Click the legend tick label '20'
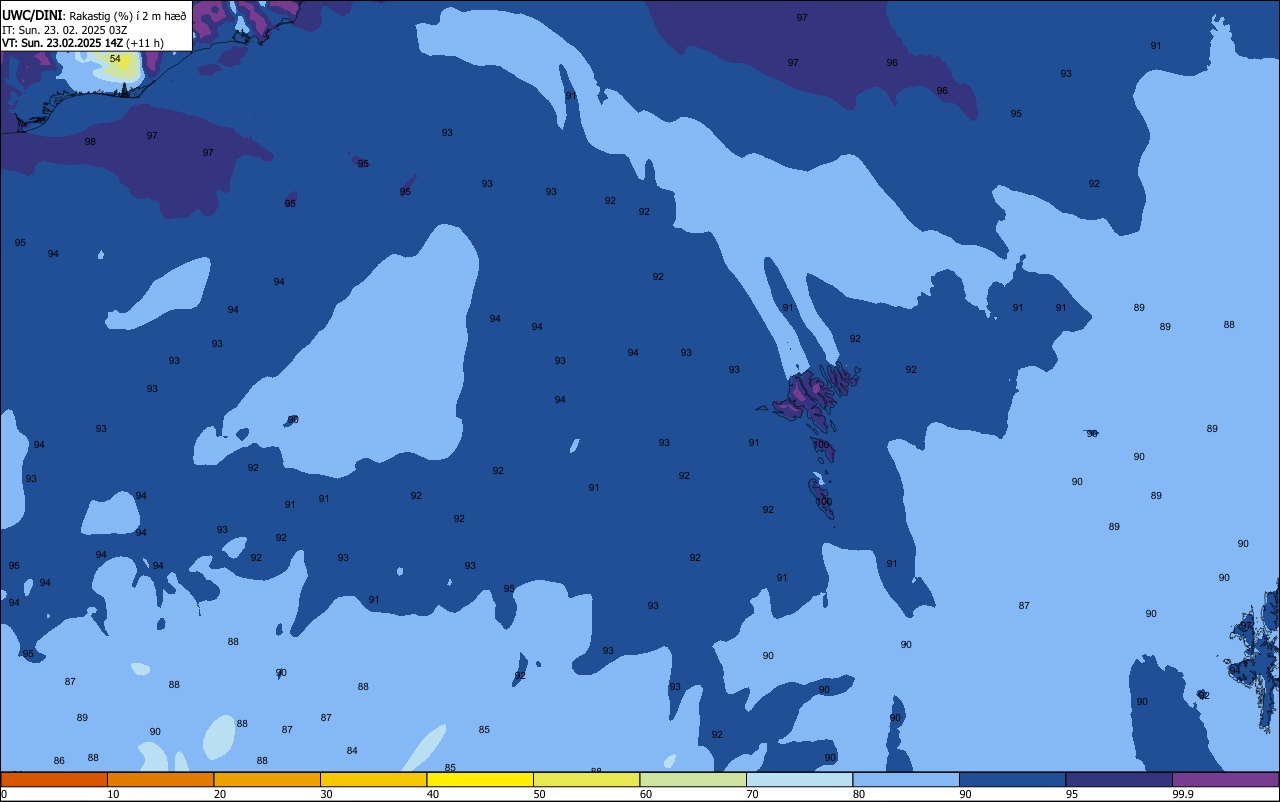Screen dimensions: 1280x802 (219, 794)
